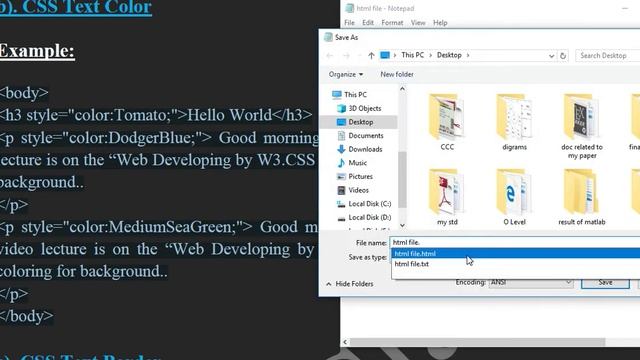640x360 pixels.
Task: Select Desktop in the address breadcrumb
Action: [449, 55]
